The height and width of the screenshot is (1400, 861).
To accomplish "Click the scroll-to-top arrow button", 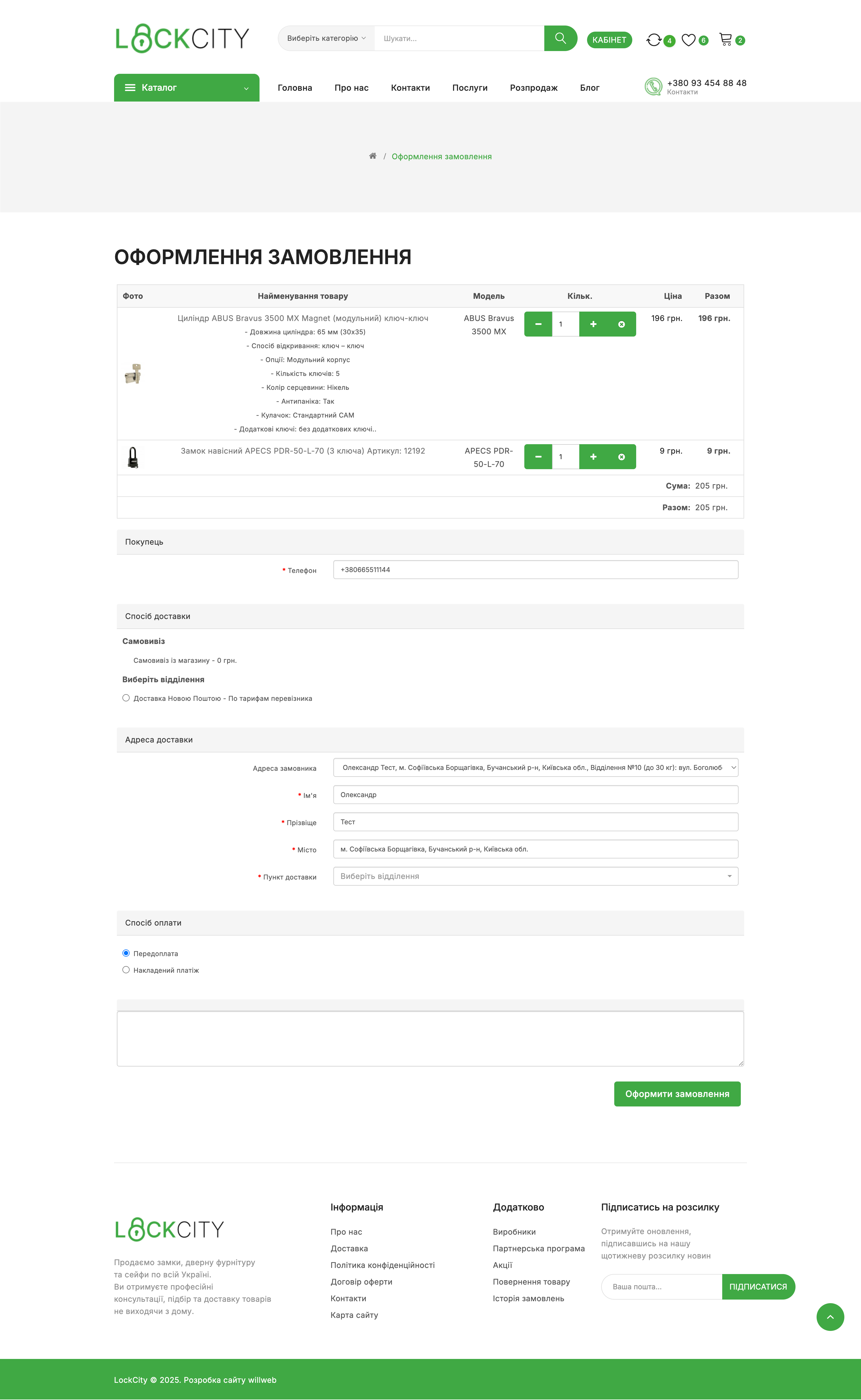I will (x=830, y=1317).
